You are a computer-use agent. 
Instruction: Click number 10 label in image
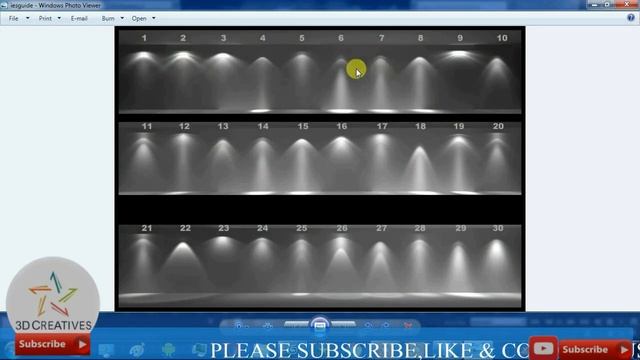pos(502,38)
